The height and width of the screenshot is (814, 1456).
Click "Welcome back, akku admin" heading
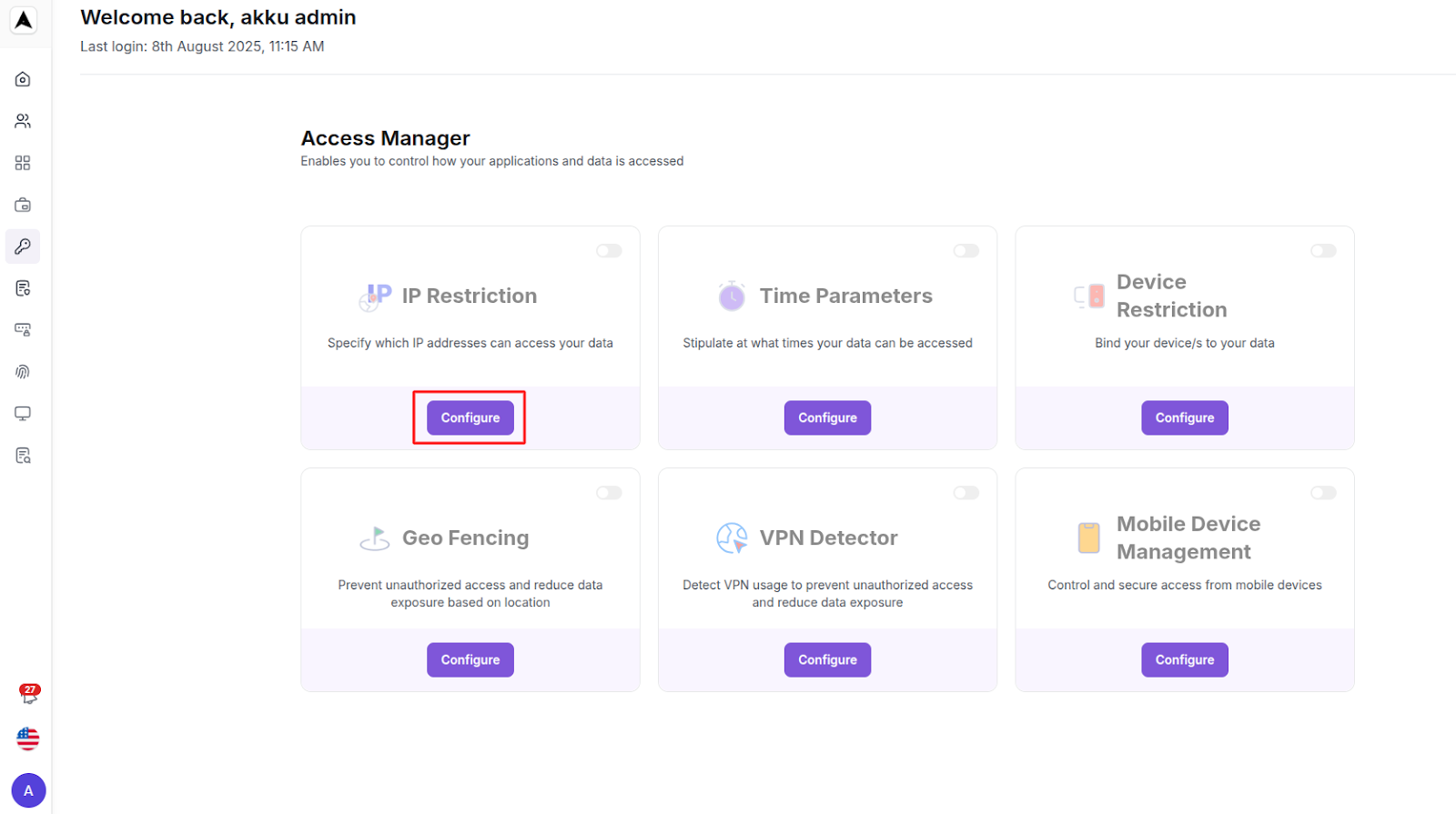coord(218,17)
